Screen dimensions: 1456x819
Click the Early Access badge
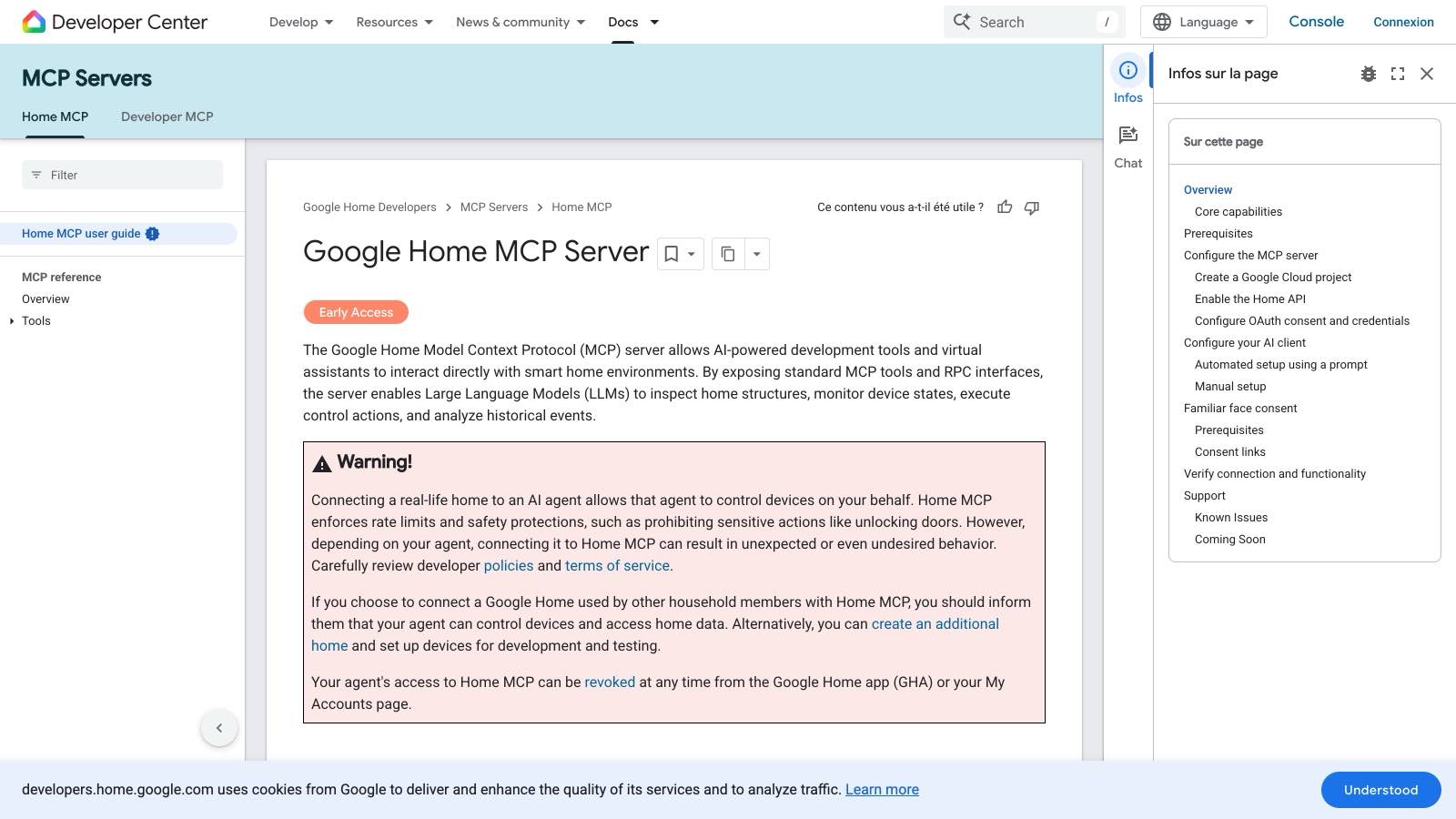pyautogui.click(x=356, y=312)
